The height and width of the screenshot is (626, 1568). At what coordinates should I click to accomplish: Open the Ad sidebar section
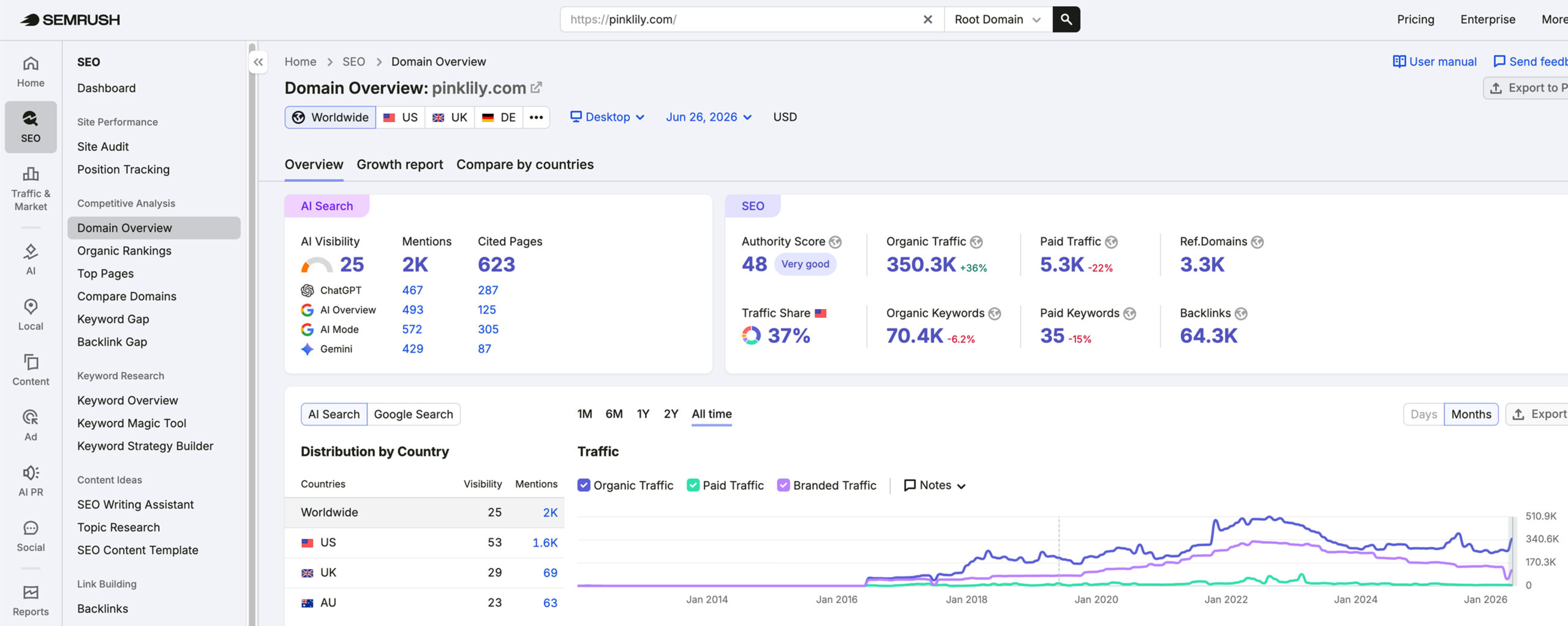[31, 425]
